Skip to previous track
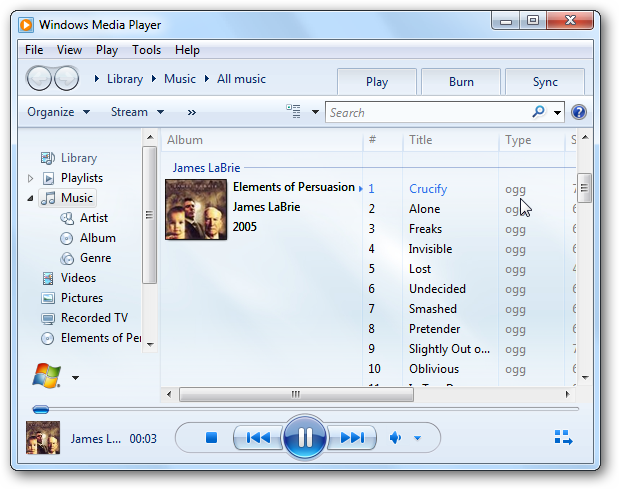 pyautogui.click(x=258, y=437)
